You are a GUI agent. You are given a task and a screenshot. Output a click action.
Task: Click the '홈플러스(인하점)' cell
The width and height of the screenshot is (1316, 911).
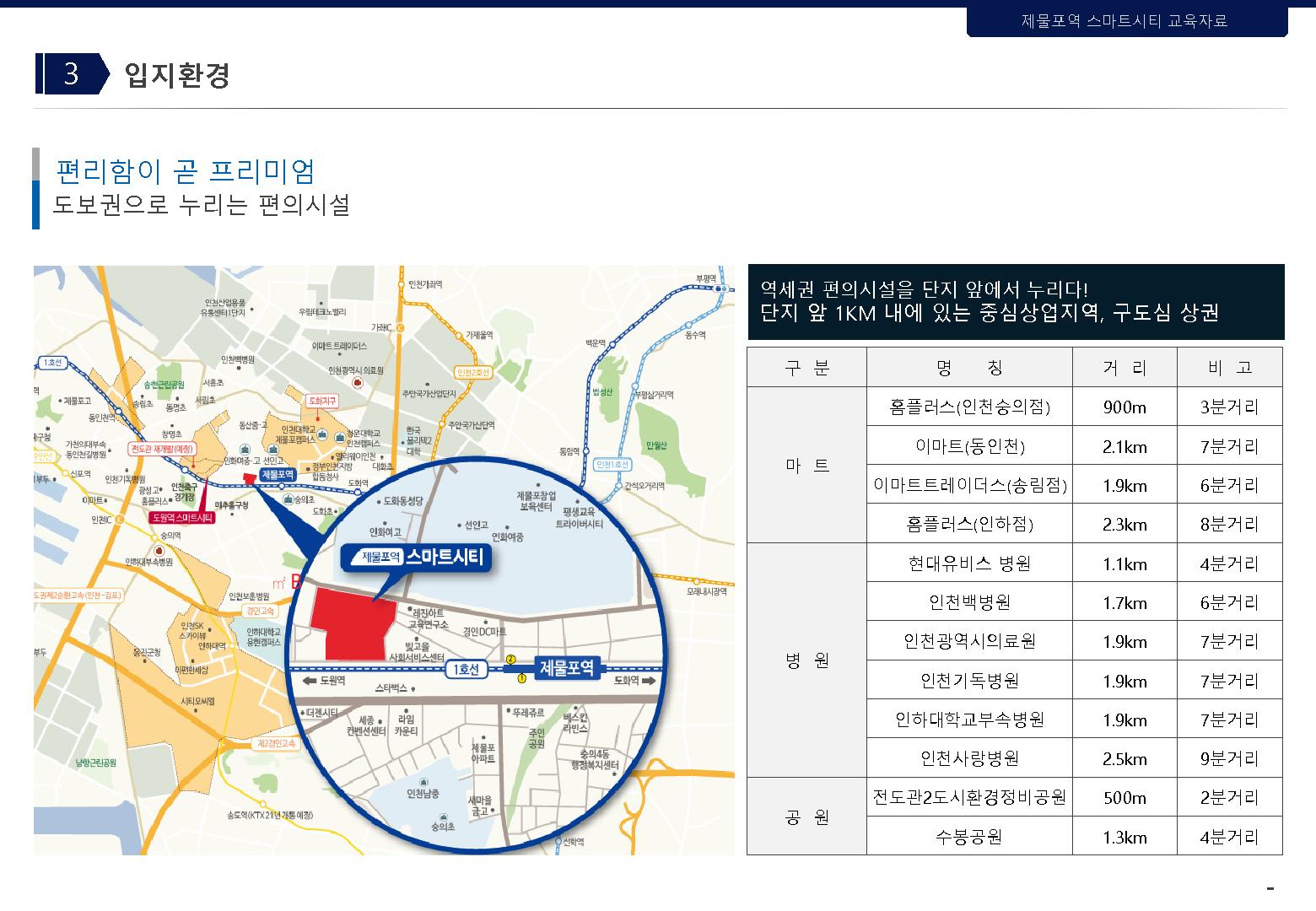pos(970,524)
